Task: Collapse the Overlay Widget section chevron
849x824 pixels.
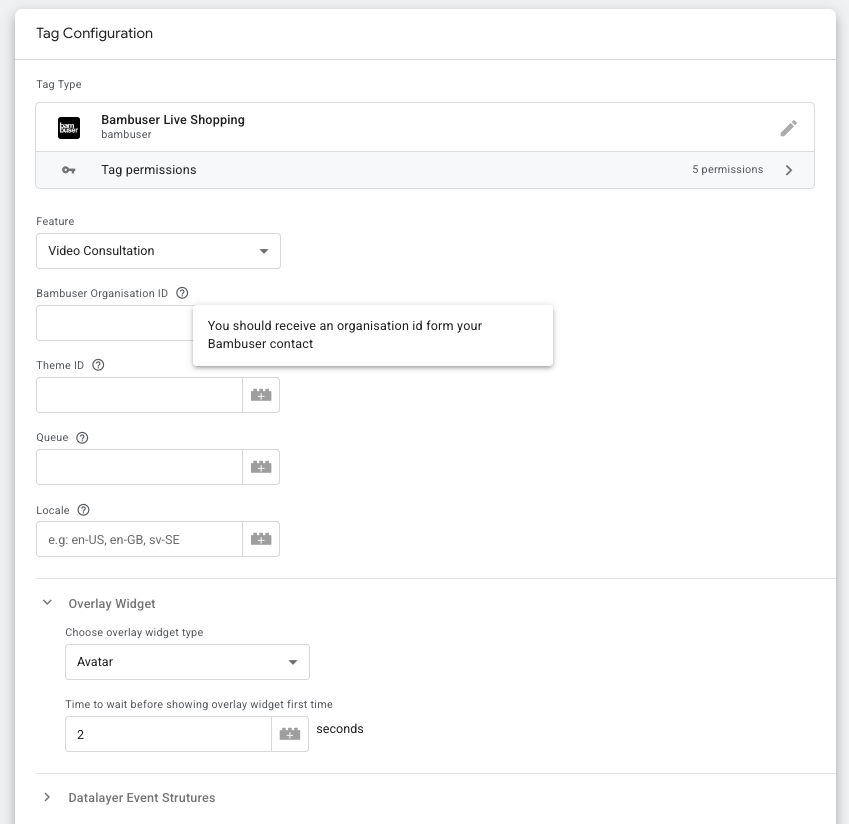Action: pyautogui.click(x=47, y=603)
